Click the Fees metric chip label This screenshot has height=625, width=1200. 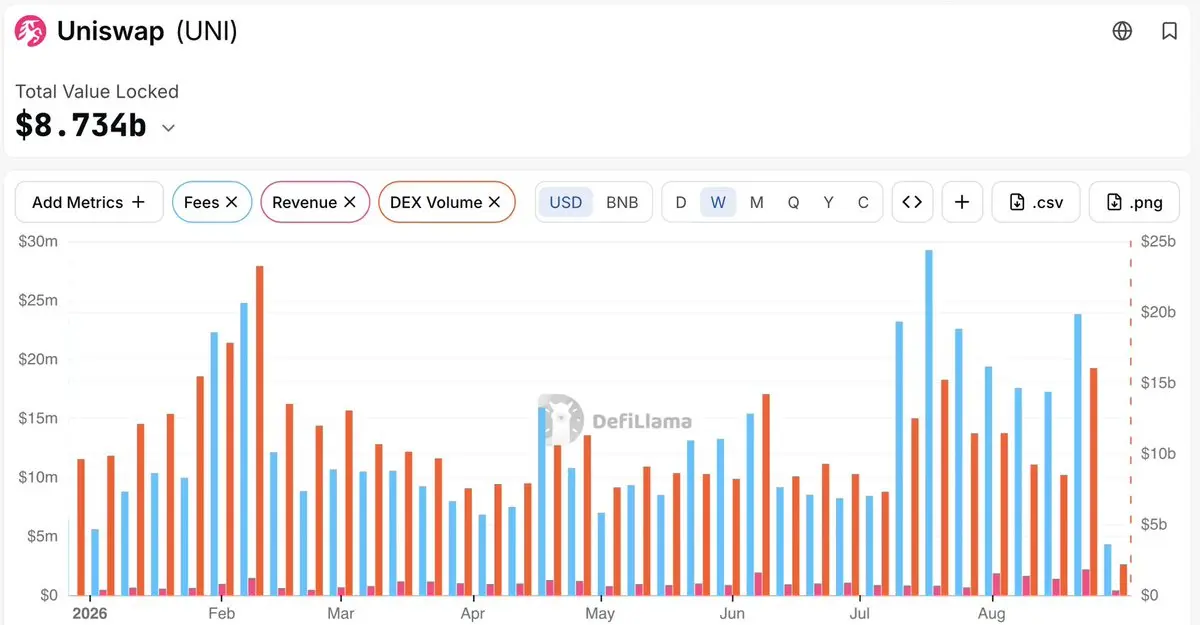(201, 202)
